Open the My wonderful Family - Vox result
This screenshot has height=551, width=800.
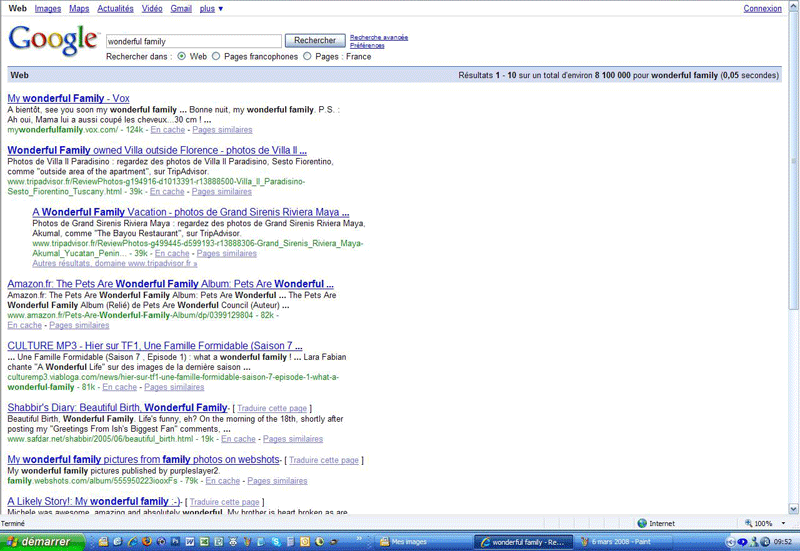tap(68, 98)
